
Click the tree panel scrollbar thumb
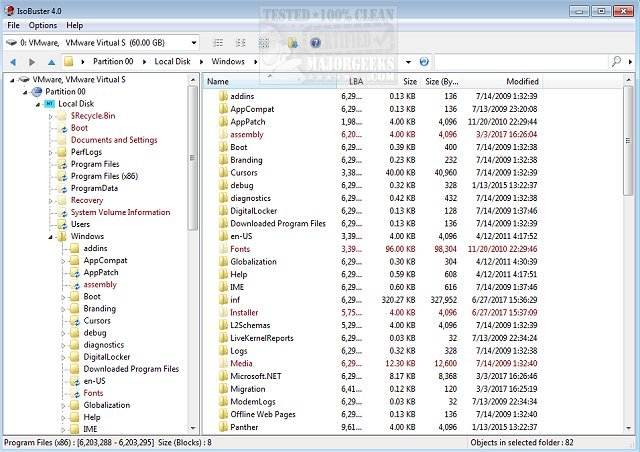pyautogui.click(x=193, y=158)
